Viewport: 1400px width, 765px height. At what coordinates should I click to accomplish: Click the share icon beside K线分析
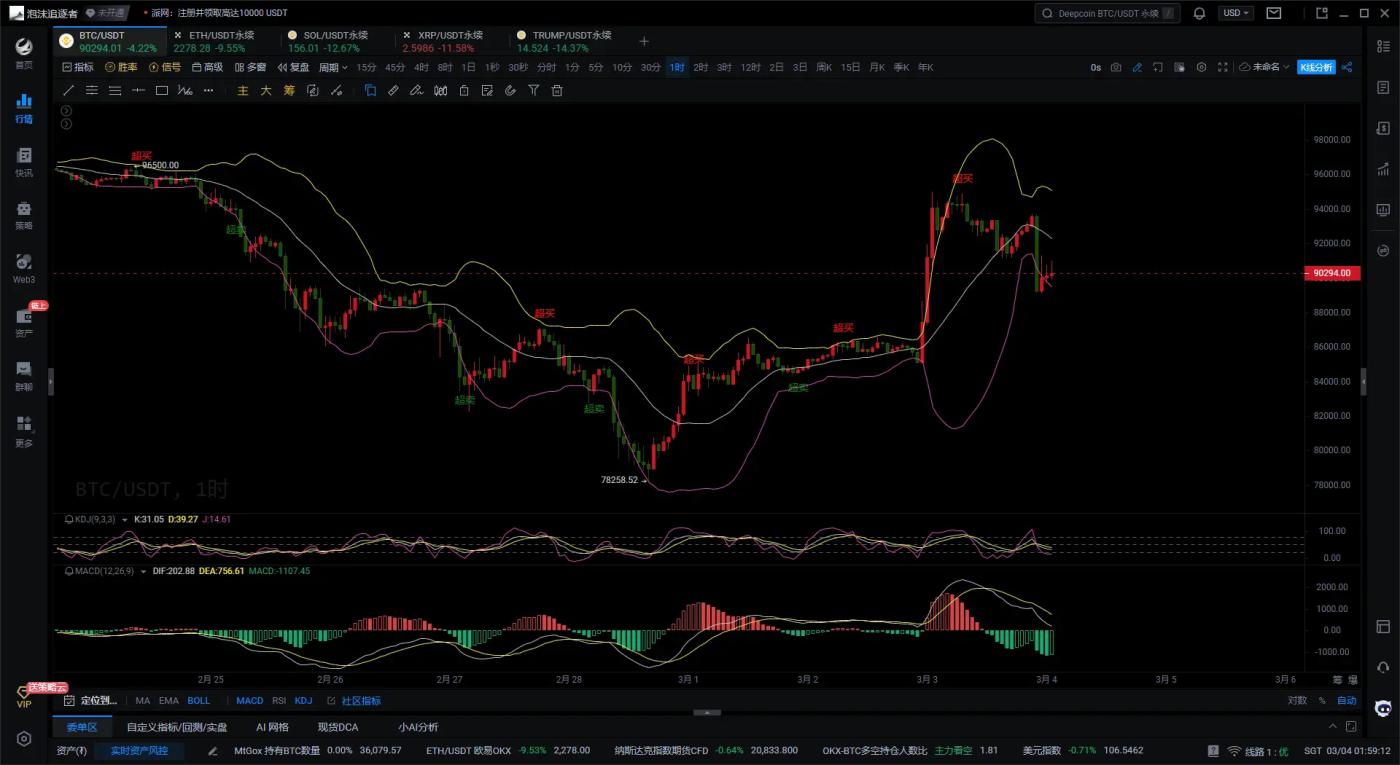point(1346,67)
